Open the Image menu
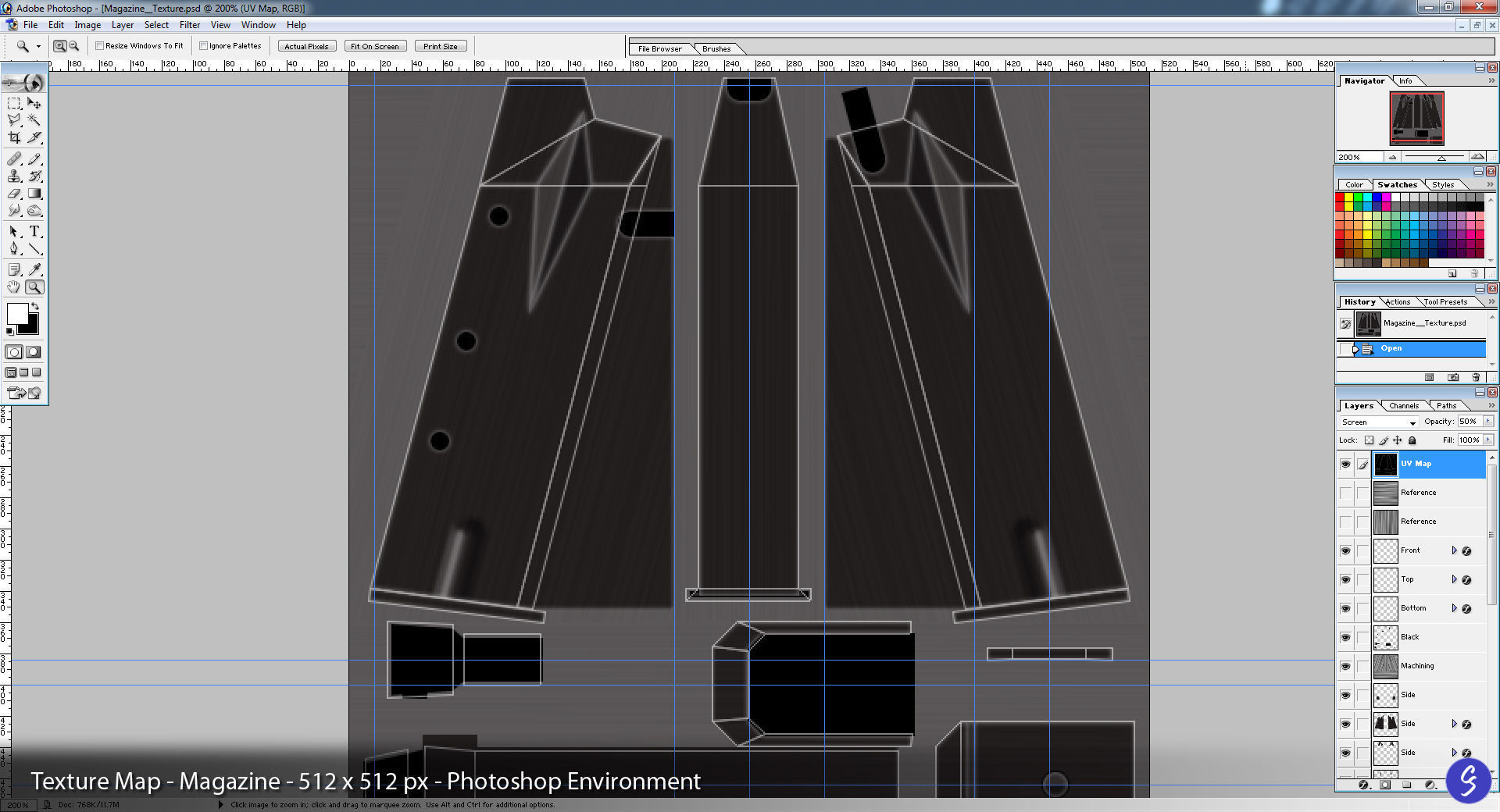 click(x=87, y=25)
